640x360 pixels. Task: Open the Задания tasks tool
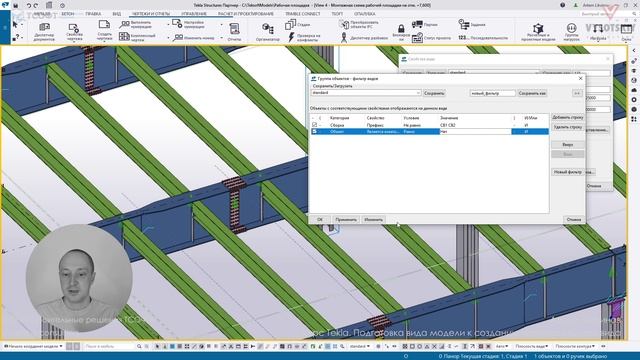point(472,24)
